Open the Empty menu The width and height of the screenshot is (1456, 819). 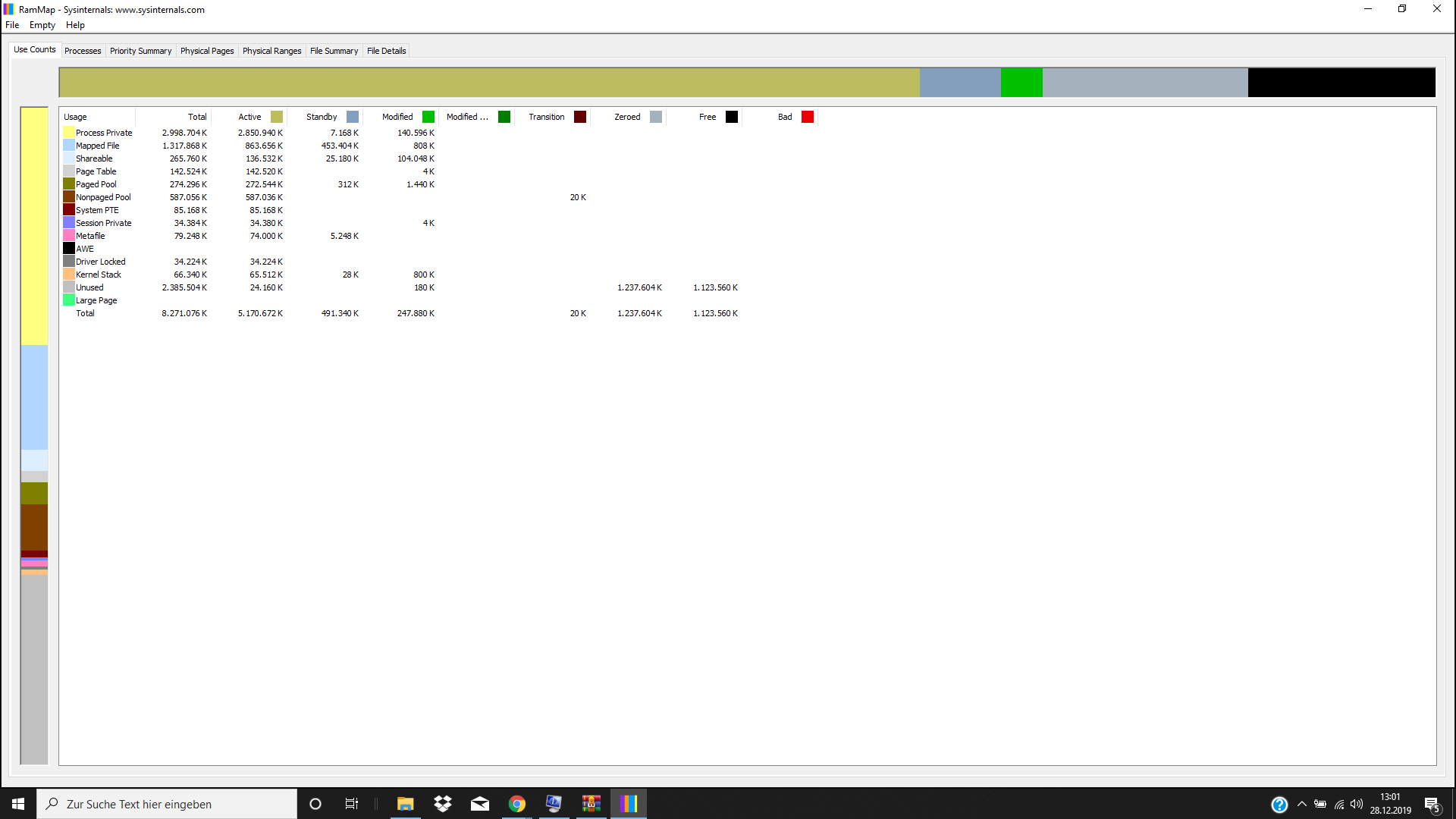[x=42, y=25]
